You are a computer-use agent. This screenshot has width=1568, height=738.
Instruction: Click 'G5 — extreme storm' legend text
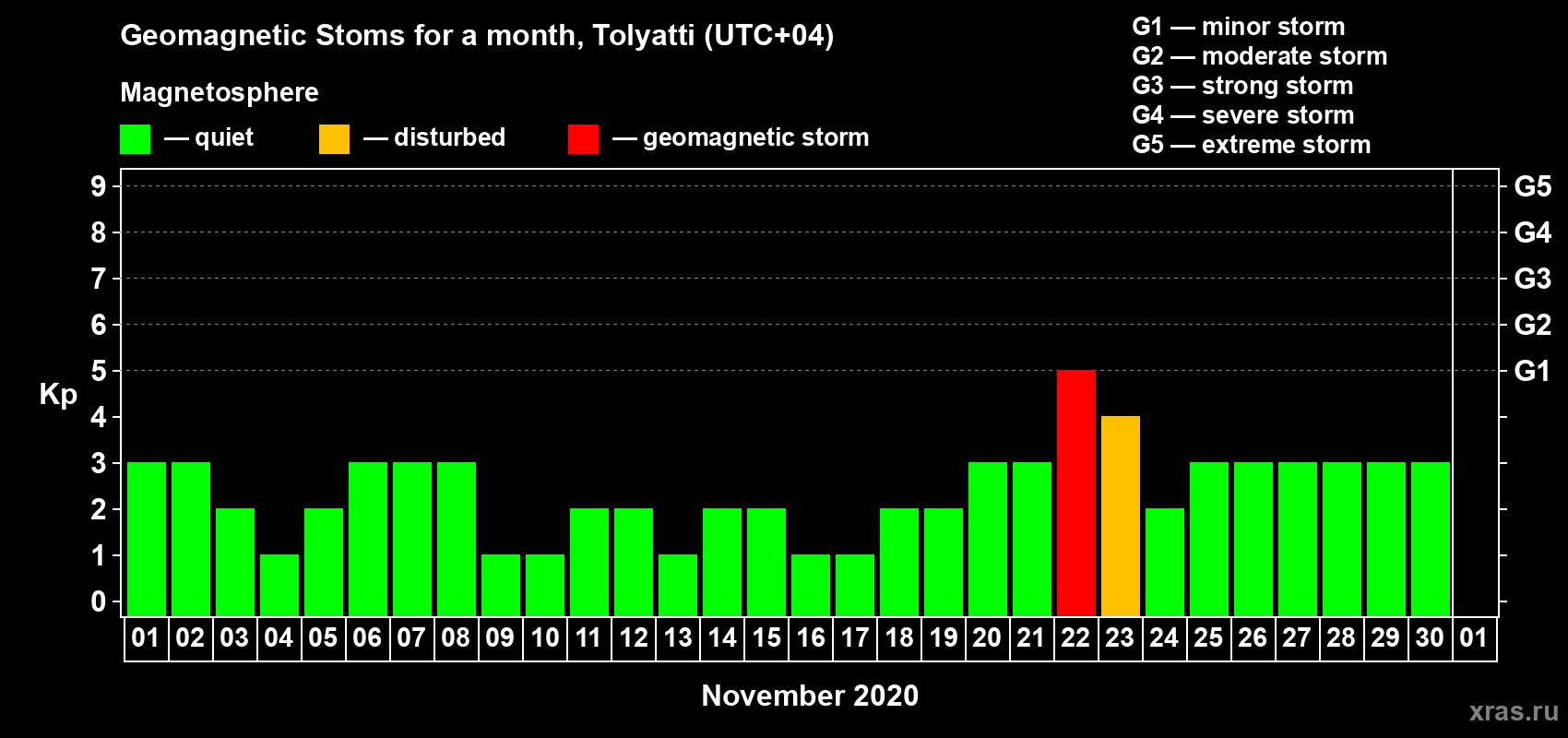click(x=1252, y=145)
